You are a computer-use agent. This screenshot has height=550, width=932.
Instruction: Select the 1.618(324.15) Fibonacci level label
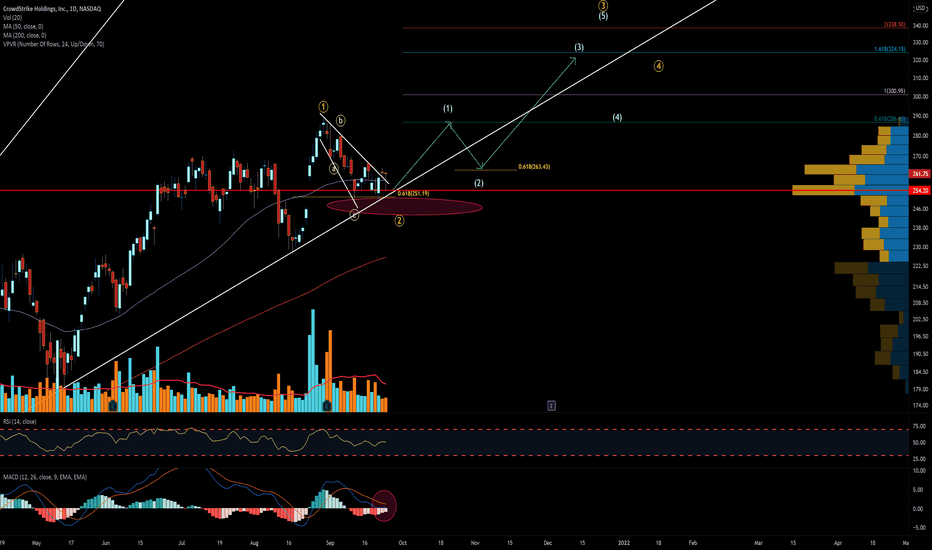tap(890, 49)
